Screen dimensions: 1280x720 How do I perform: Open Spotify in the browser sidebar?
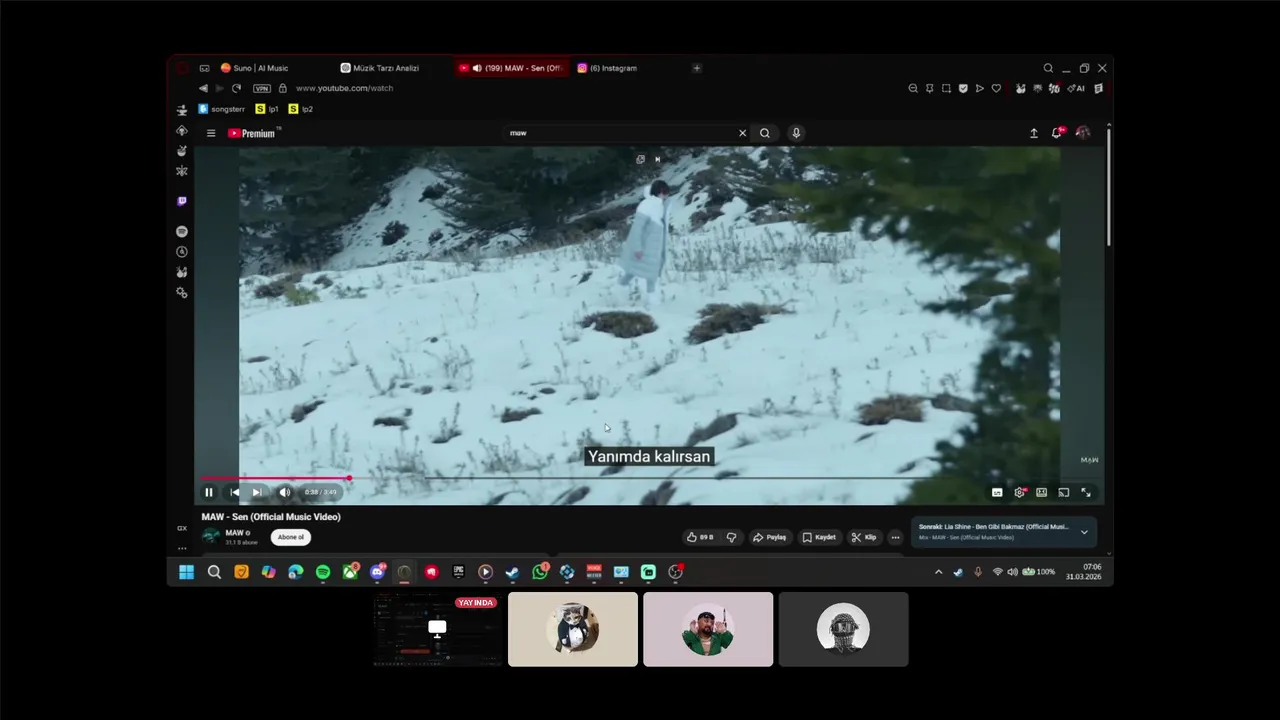181,231
